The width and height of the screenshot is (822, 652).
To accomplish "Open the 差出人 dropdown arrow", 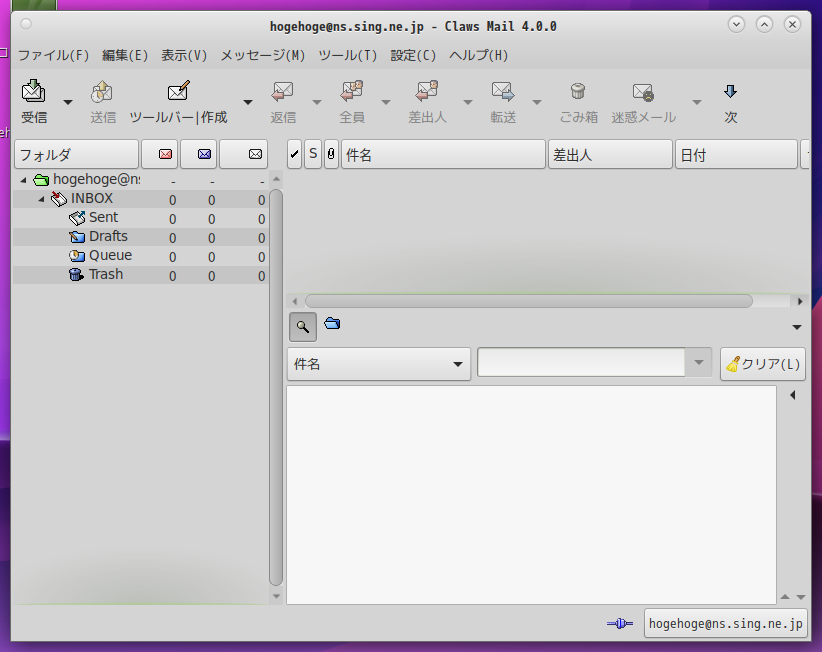I will pos(468,102).
